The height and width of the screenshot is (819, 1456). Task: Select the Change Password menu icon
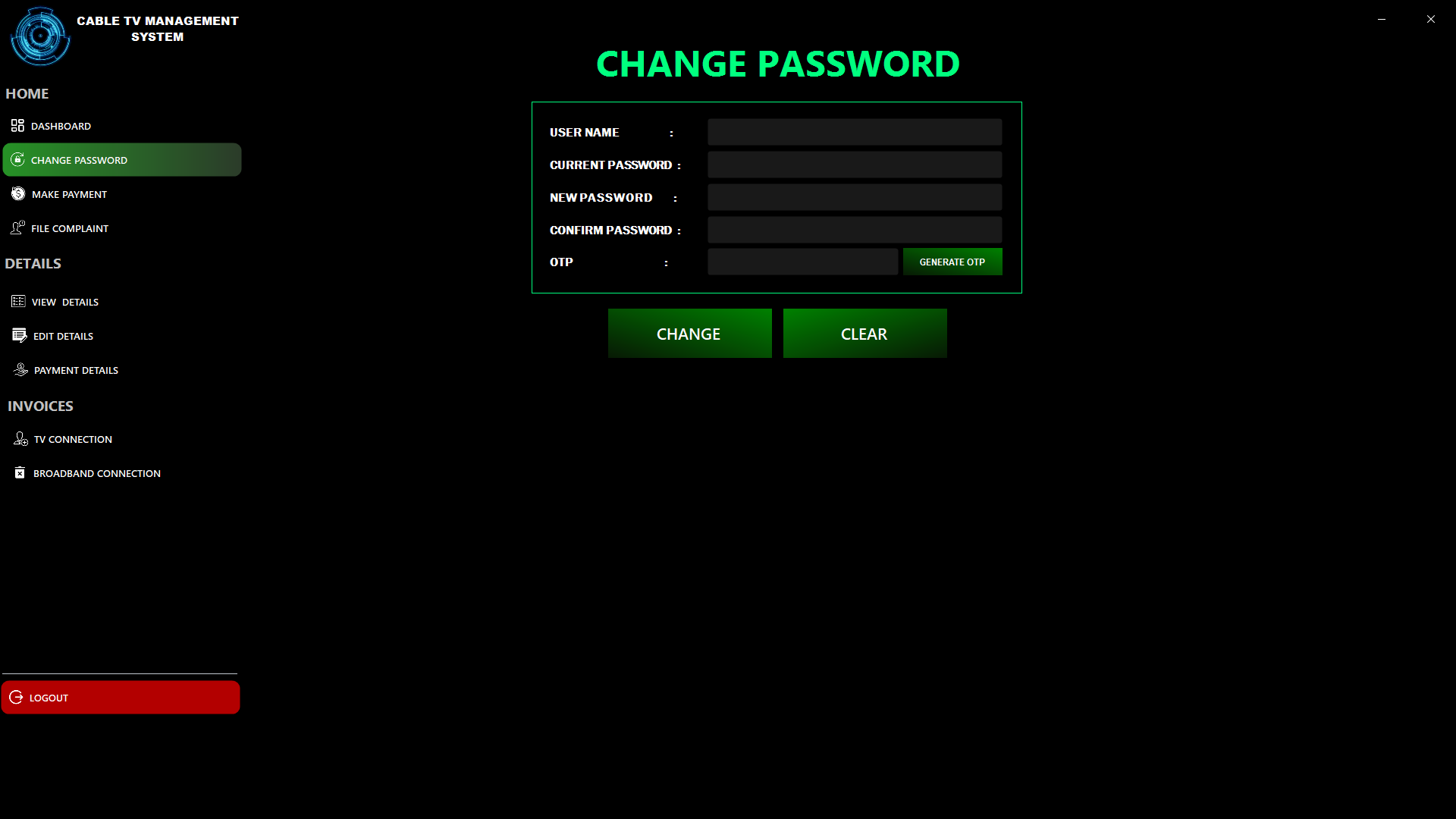(17, 159)
